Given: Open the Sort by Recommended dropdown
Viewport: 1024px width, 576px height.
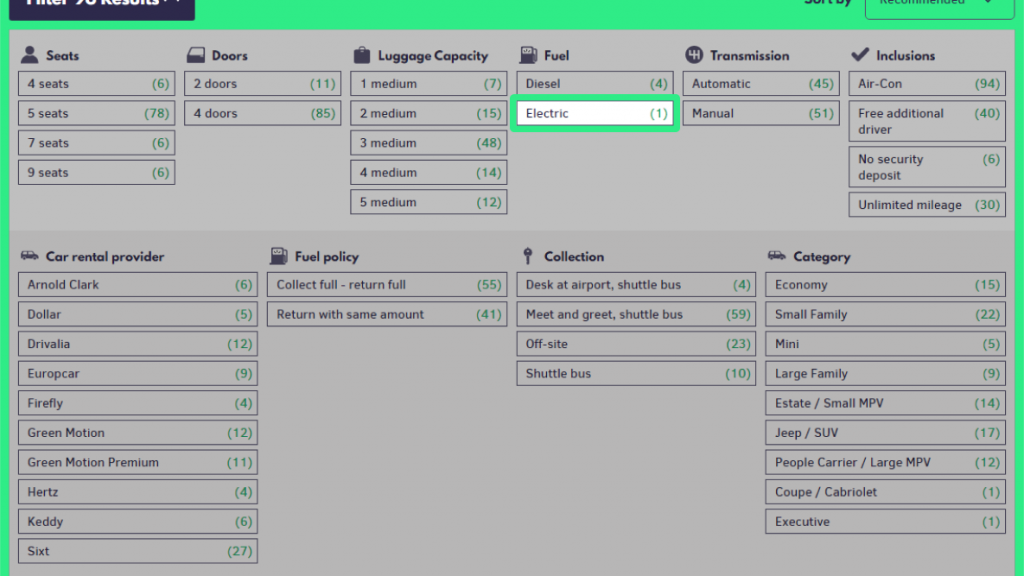Looking at the screenshot, I should point(931,3).
